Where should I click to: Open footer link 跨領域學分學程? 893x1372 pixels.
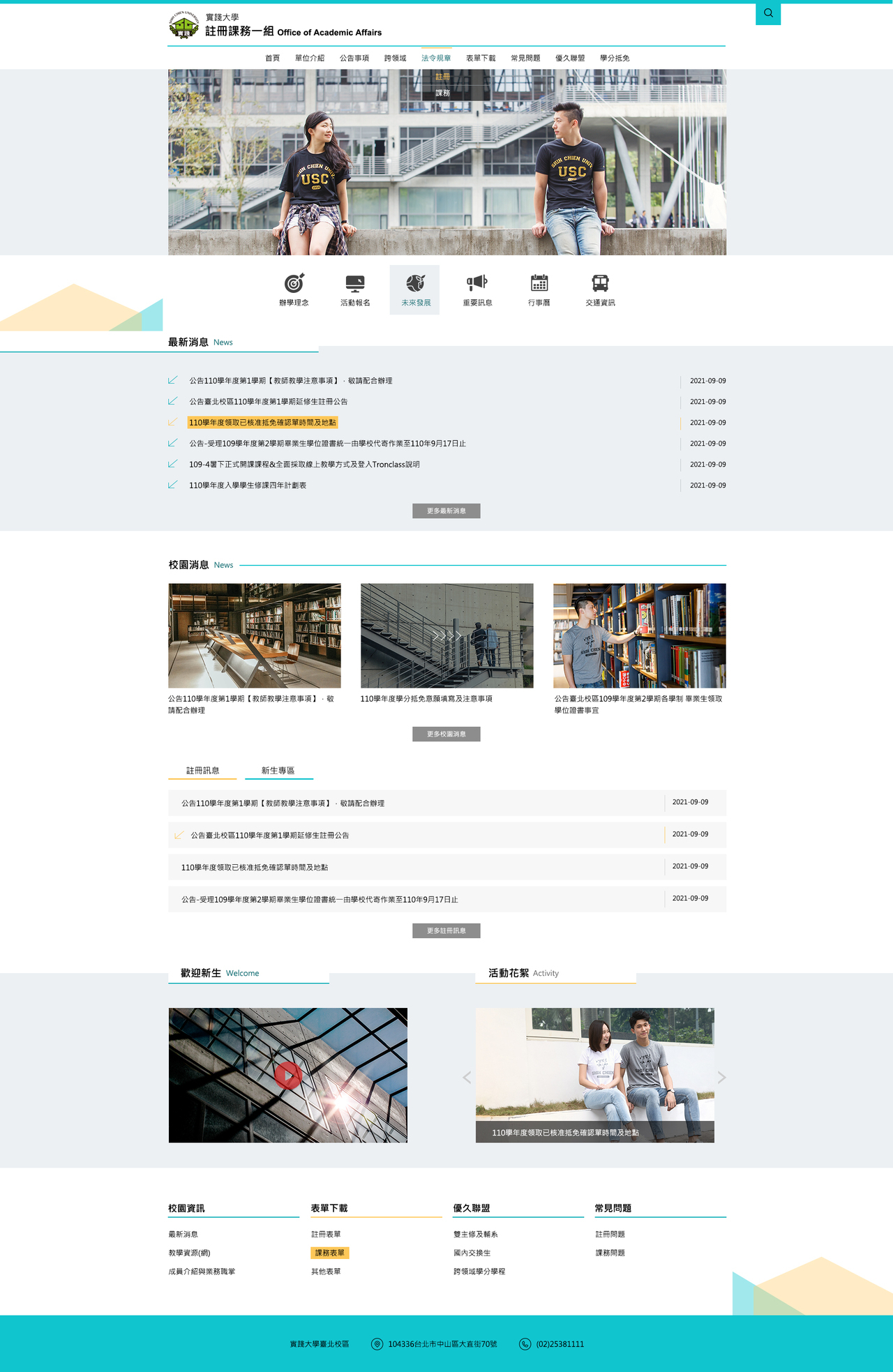(x=479, y=1272)
